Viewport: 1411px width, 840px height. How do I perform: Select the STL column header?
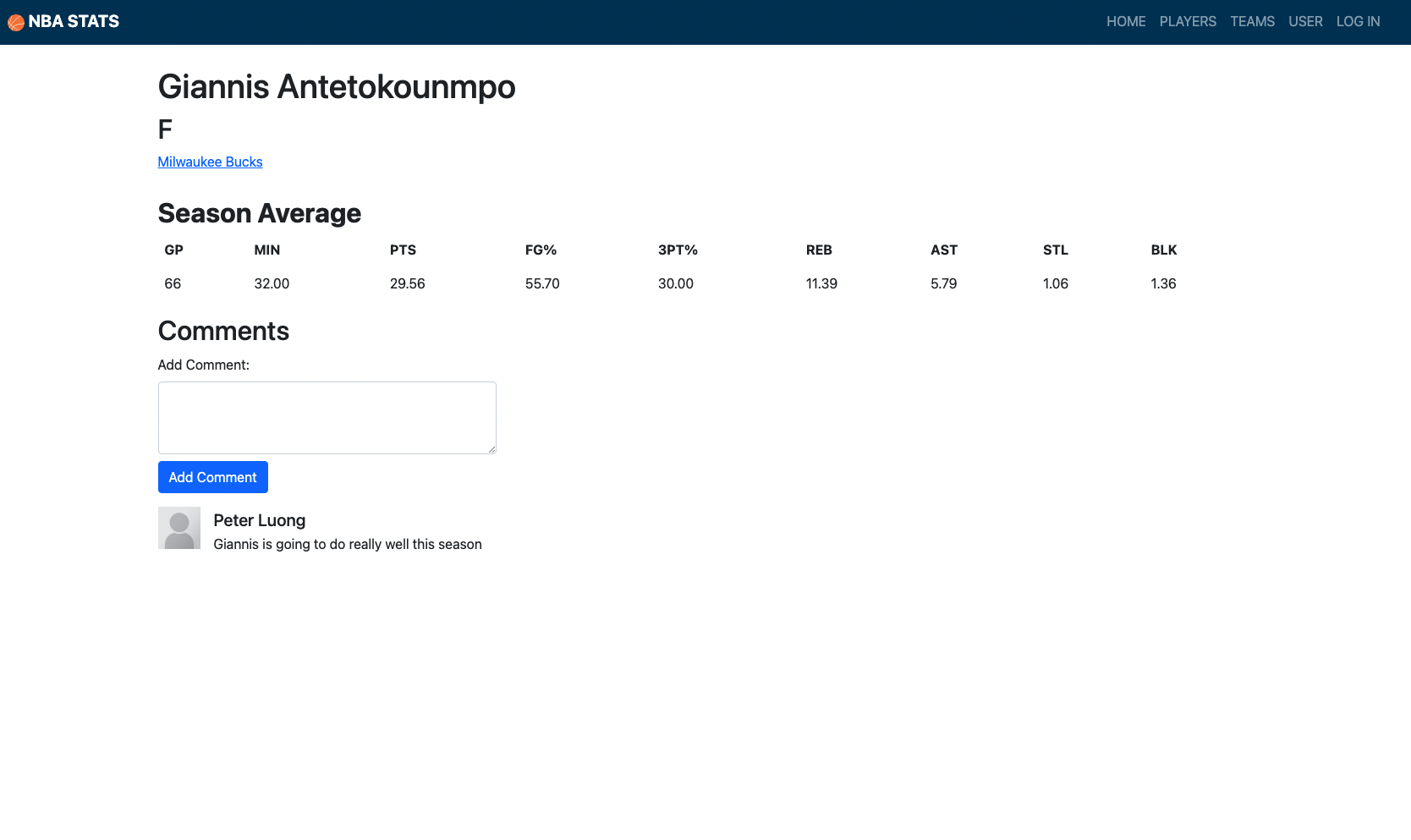[1055, 250]
